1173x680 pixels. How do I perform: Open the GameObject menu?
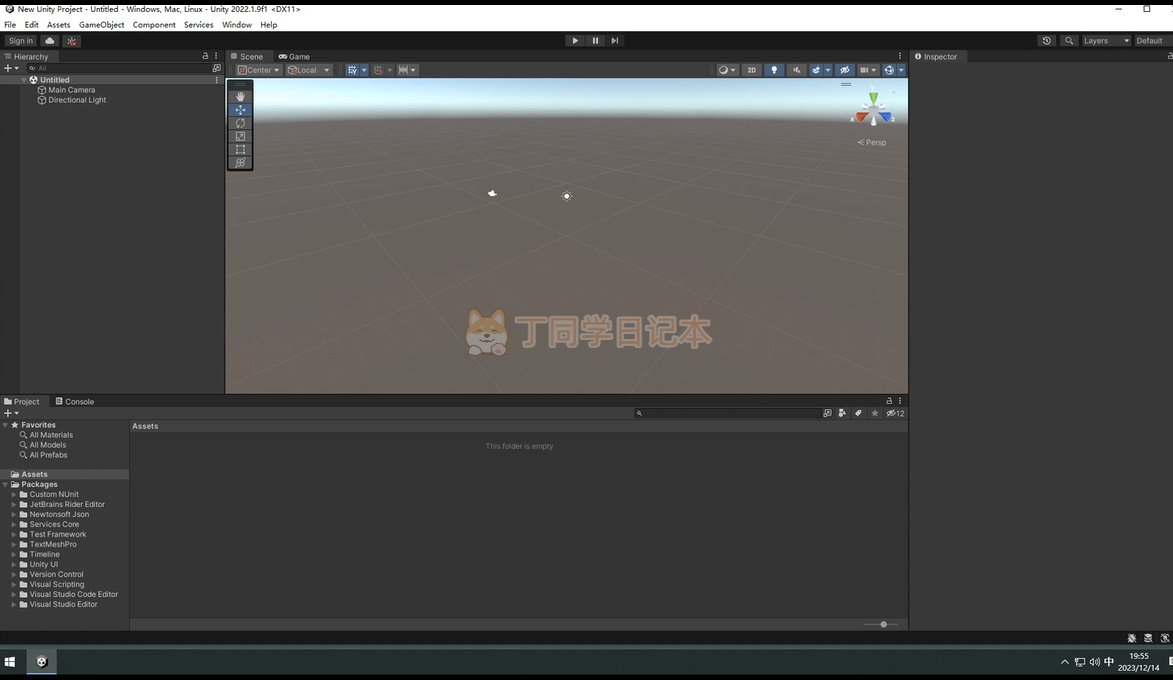tap(101, 25)
